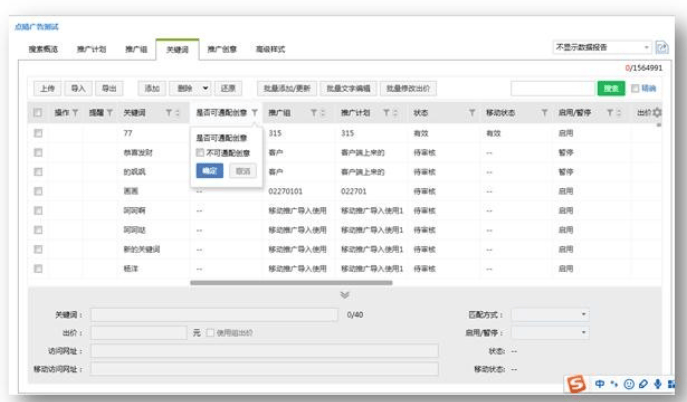Select the 关键词 tab
The width and height of the screenshot is (687, 402).
coord(177,49)
